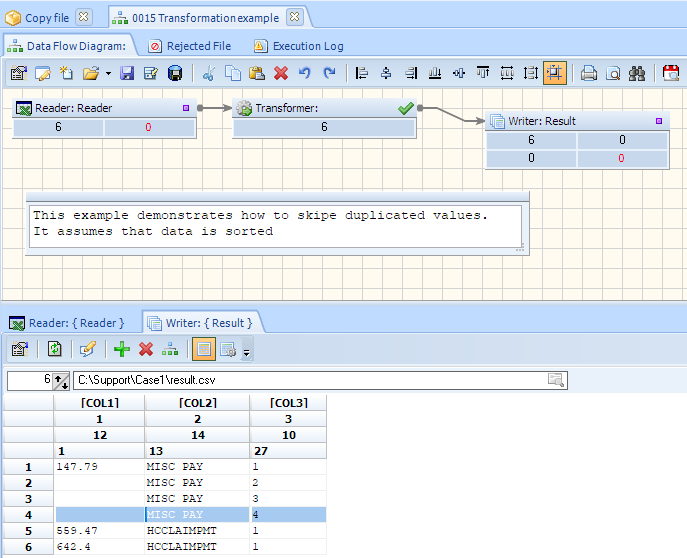Viewport: 687px width, 558px height.
Task: Click the open folder icon
Action: pyautogui.click(x=91, y=73)
